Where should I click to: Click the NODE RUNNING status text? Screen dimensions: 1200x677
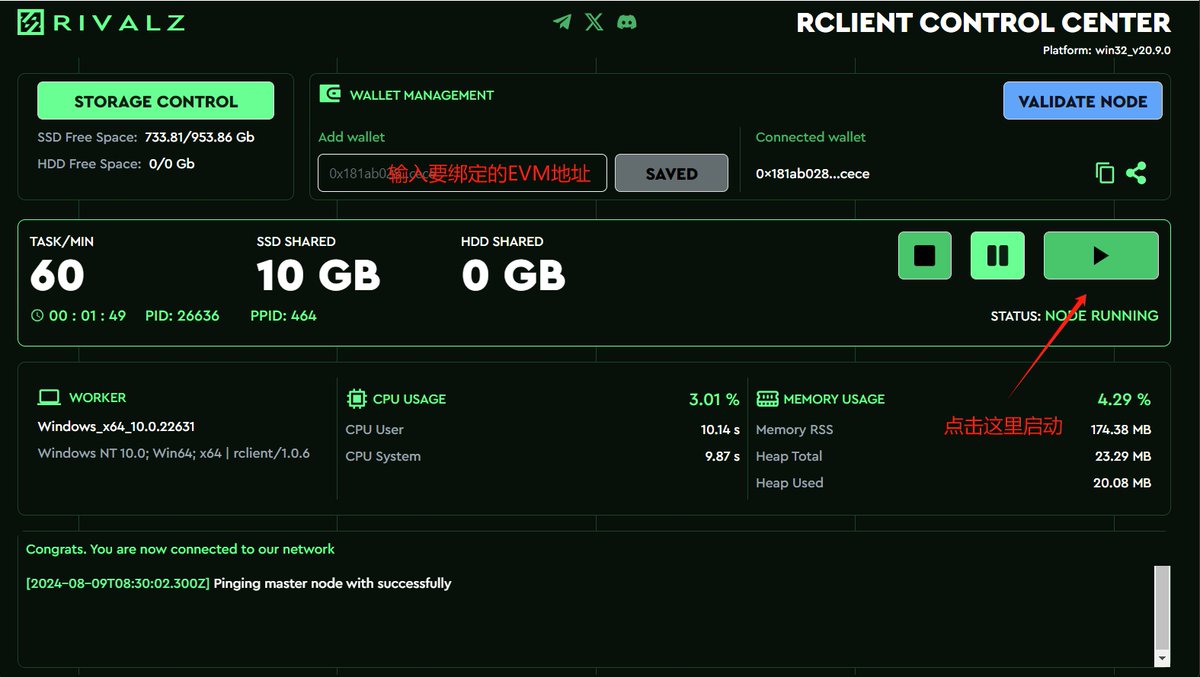(1102, 315)
